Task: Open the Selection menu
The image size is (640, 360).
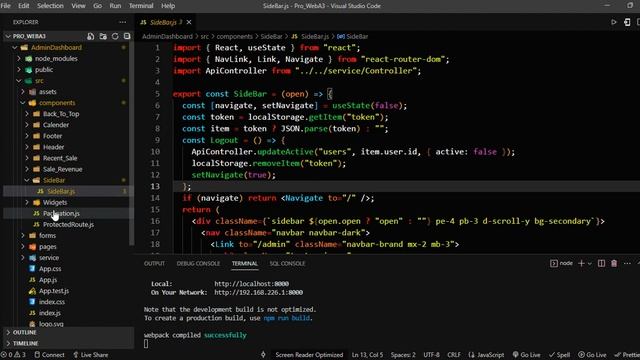Action: (50, 6)
